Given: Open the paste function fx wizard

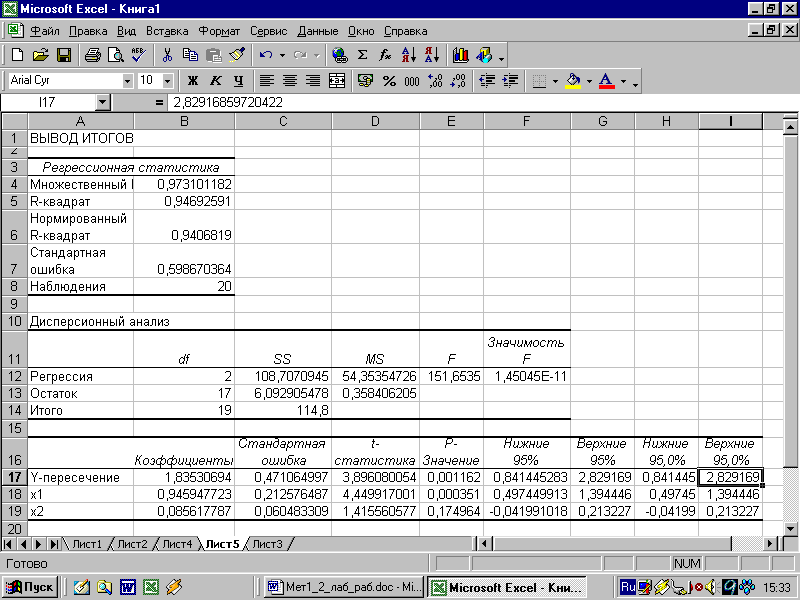Looking at the screenshot, I should (385, 55).
